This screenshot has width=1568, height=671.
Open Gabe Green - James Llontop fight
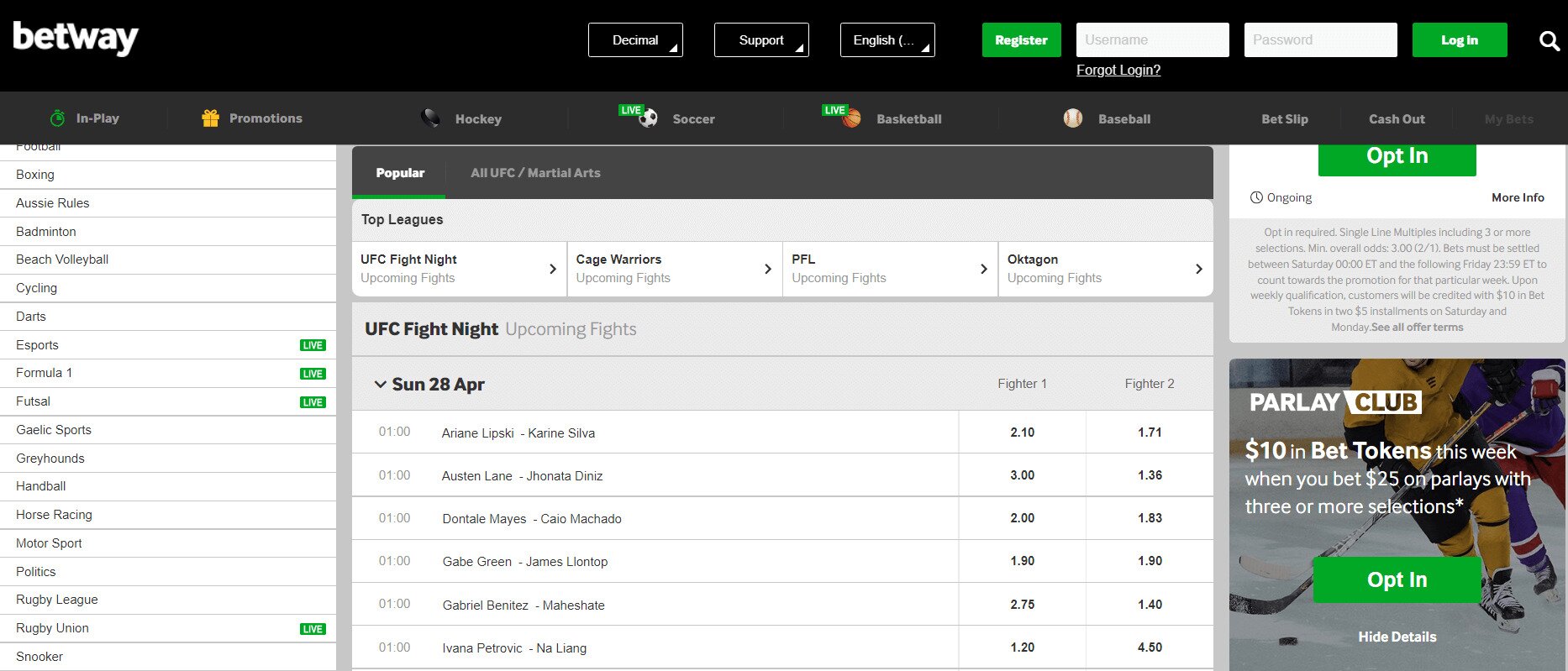pos(525,562)
